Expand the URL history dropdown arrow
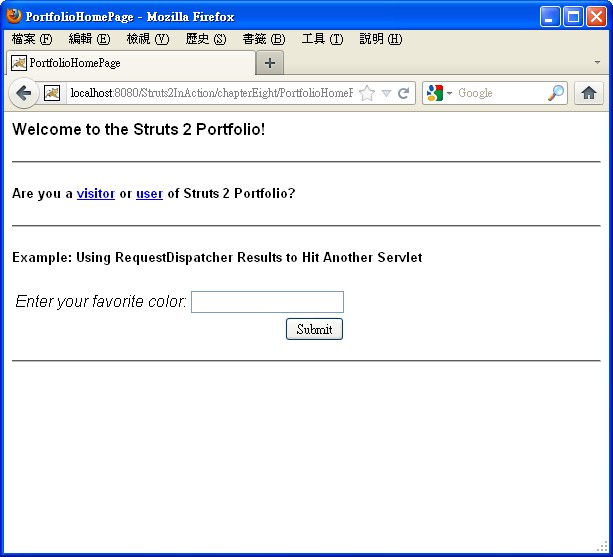 point(386,93)
